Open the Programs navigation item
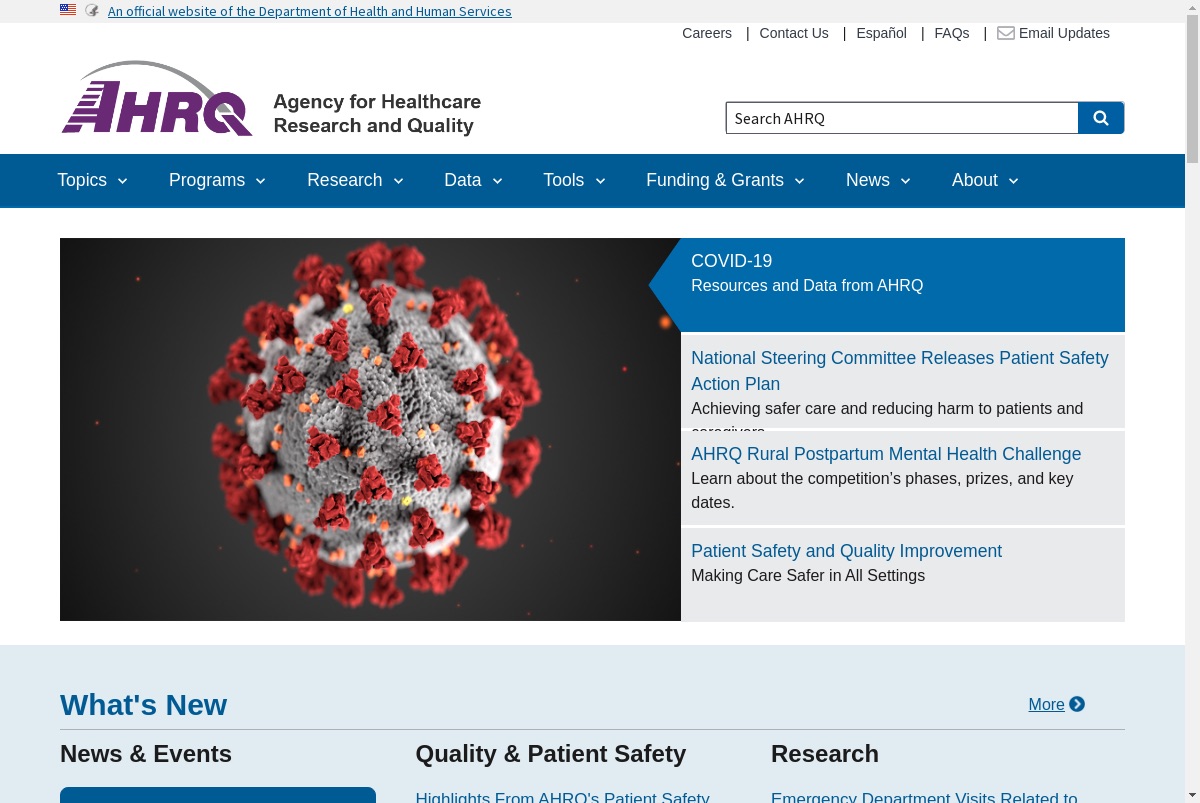The height and width of the screenshot is (803, 1200). pos(207,180)
